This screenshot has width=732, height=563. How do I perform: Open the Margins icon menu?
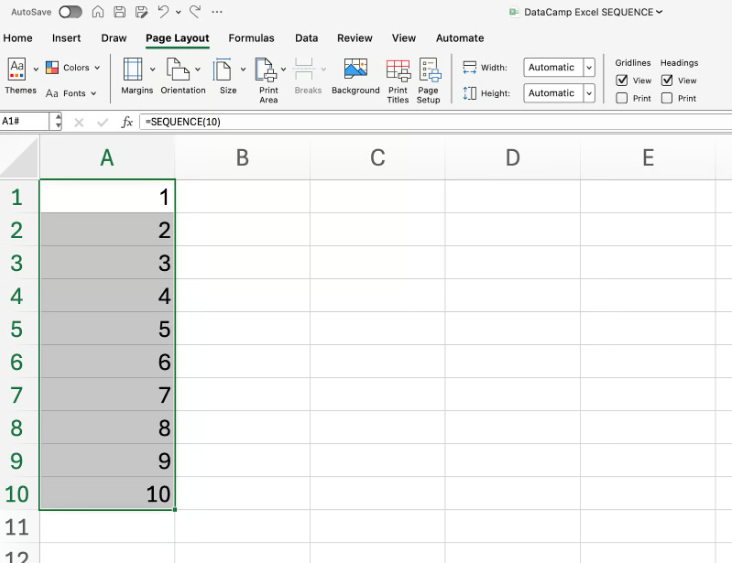(x=134, y=69)
